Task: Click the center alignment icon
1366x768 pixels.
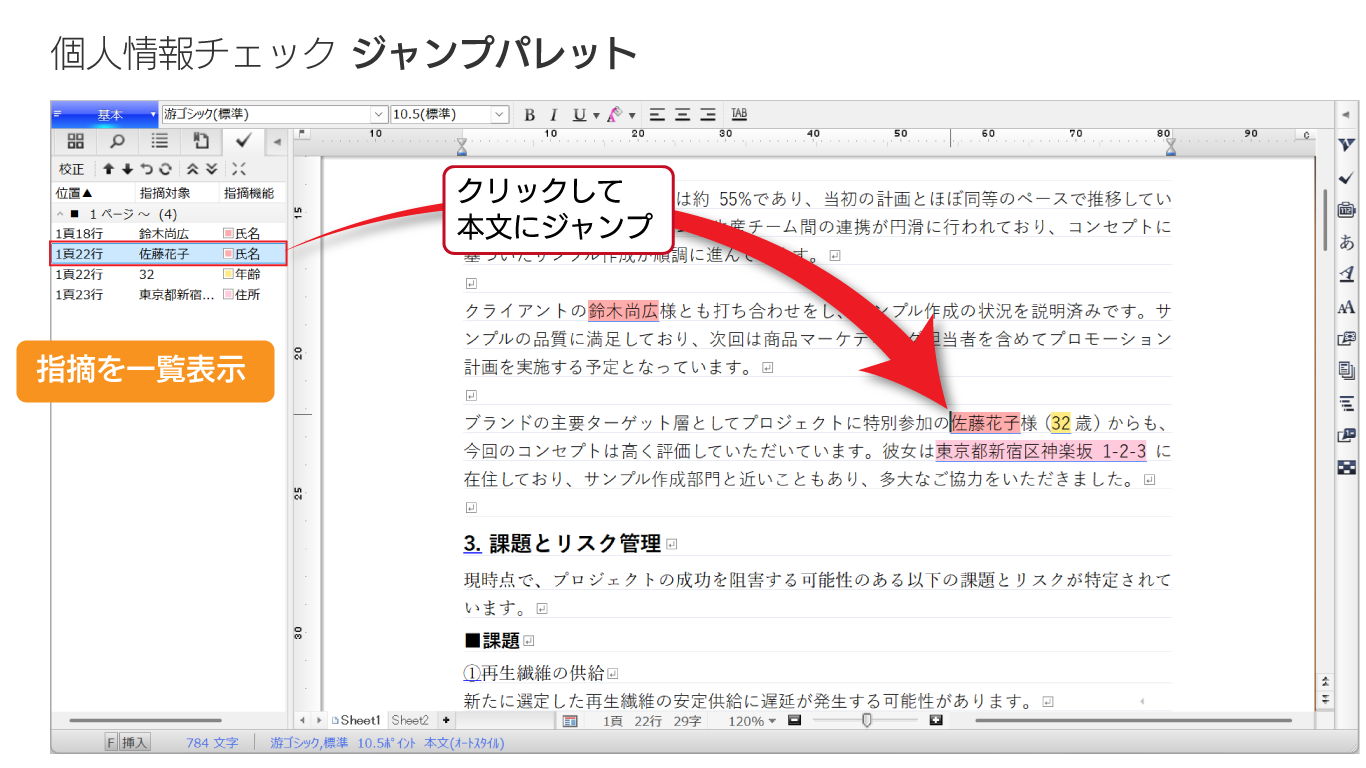Action: click(683, 115)
